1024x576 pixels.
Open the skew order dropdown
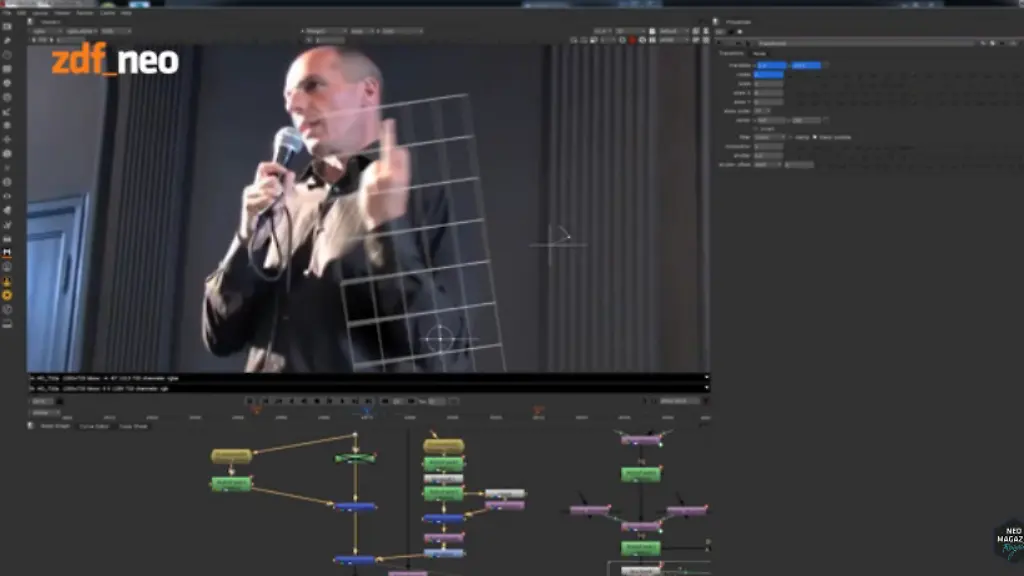pos(762,110)
